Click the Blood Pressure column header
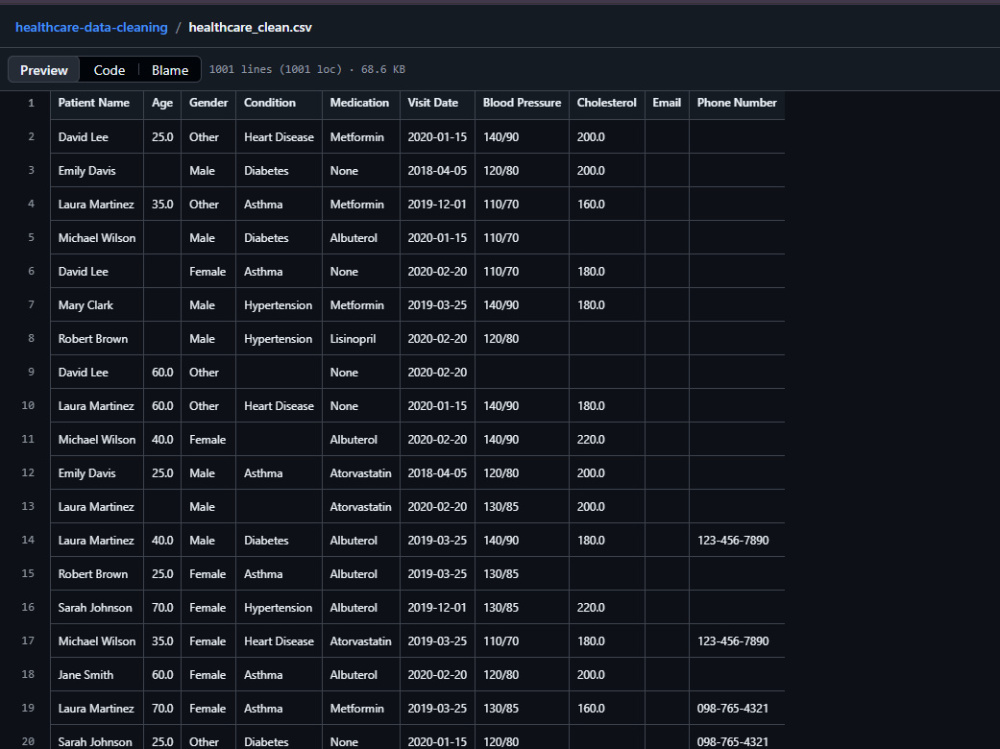The height and width of the screenshot is (749, 1000). pos(522,103)
